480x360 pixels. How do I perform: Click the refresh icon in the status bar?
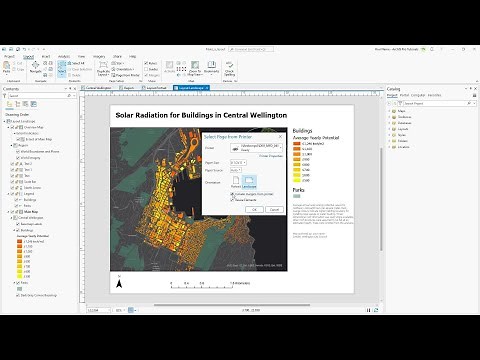376,310
